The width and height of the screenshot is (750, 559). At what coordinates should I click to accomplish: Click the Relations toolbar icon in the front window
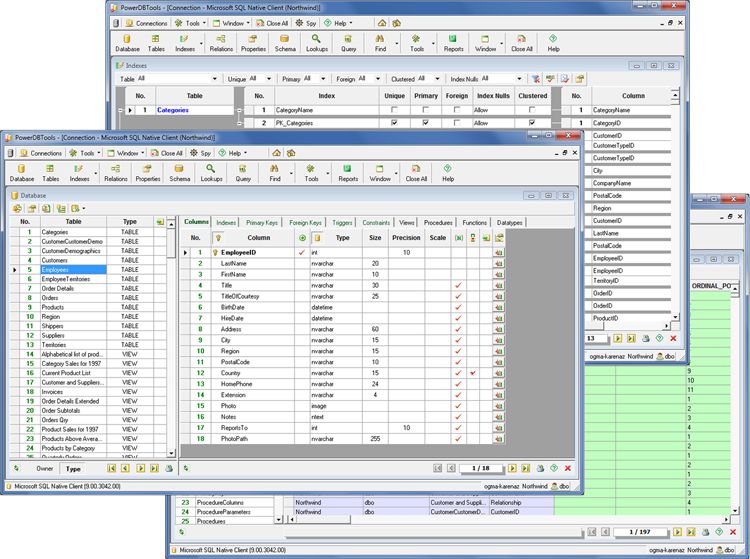click(x=116, y=173)
